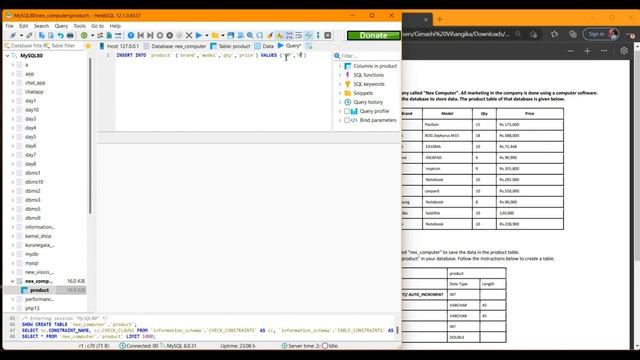The height and width of the screenshot is (360, 640).
Task: Click the zoom out minus in PDF viewer
Action: point(571,51)
